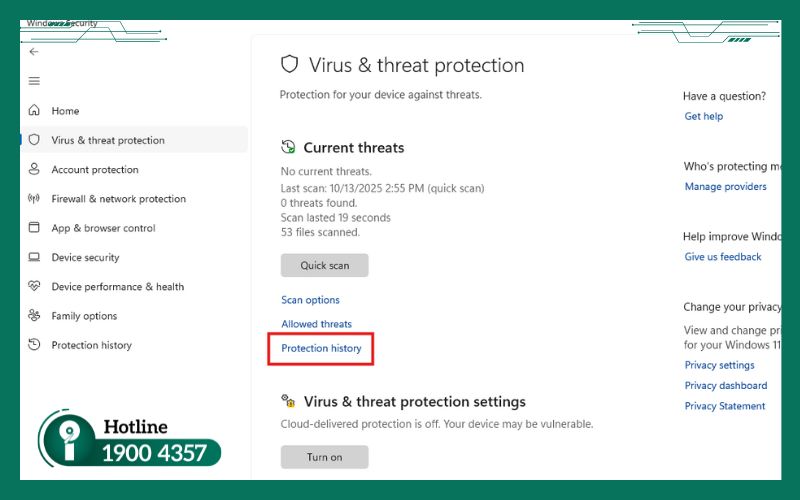Select Virus & threat protection in sidebar
Viewport: 800px width, 500px height.
[x=108, y=141]
